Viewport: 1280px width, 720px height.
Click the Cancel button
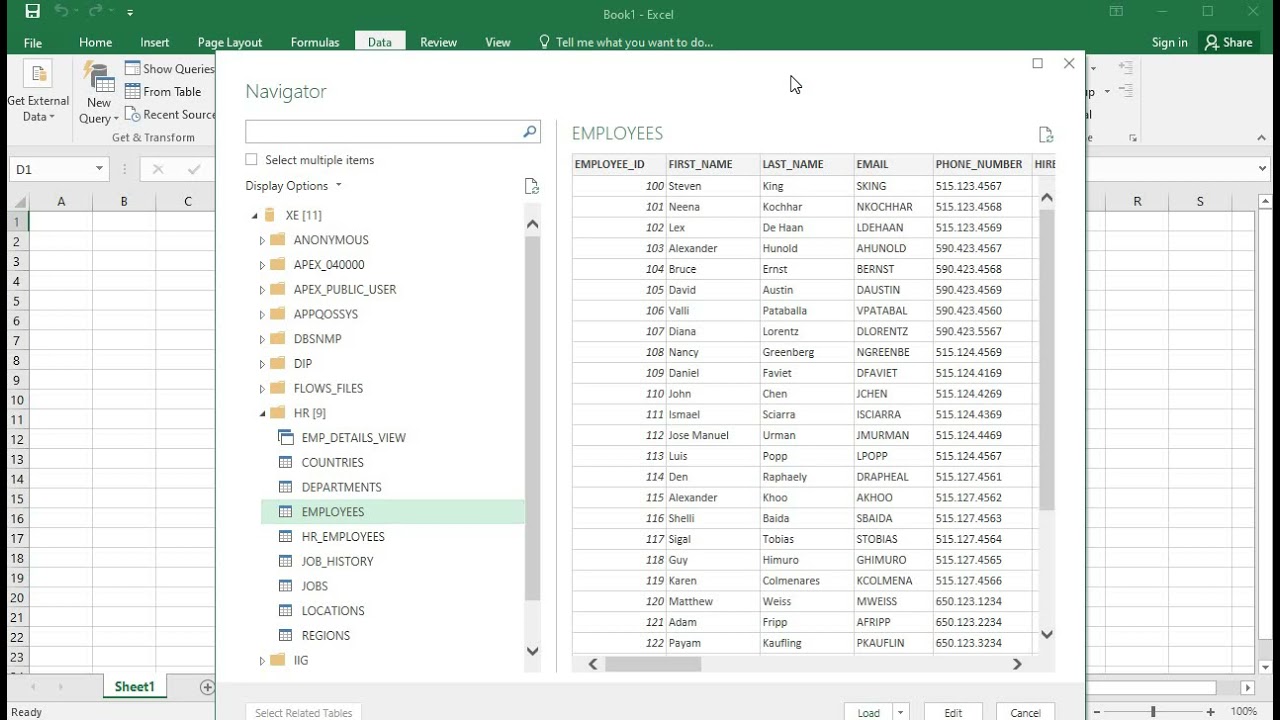point(1025,713)
